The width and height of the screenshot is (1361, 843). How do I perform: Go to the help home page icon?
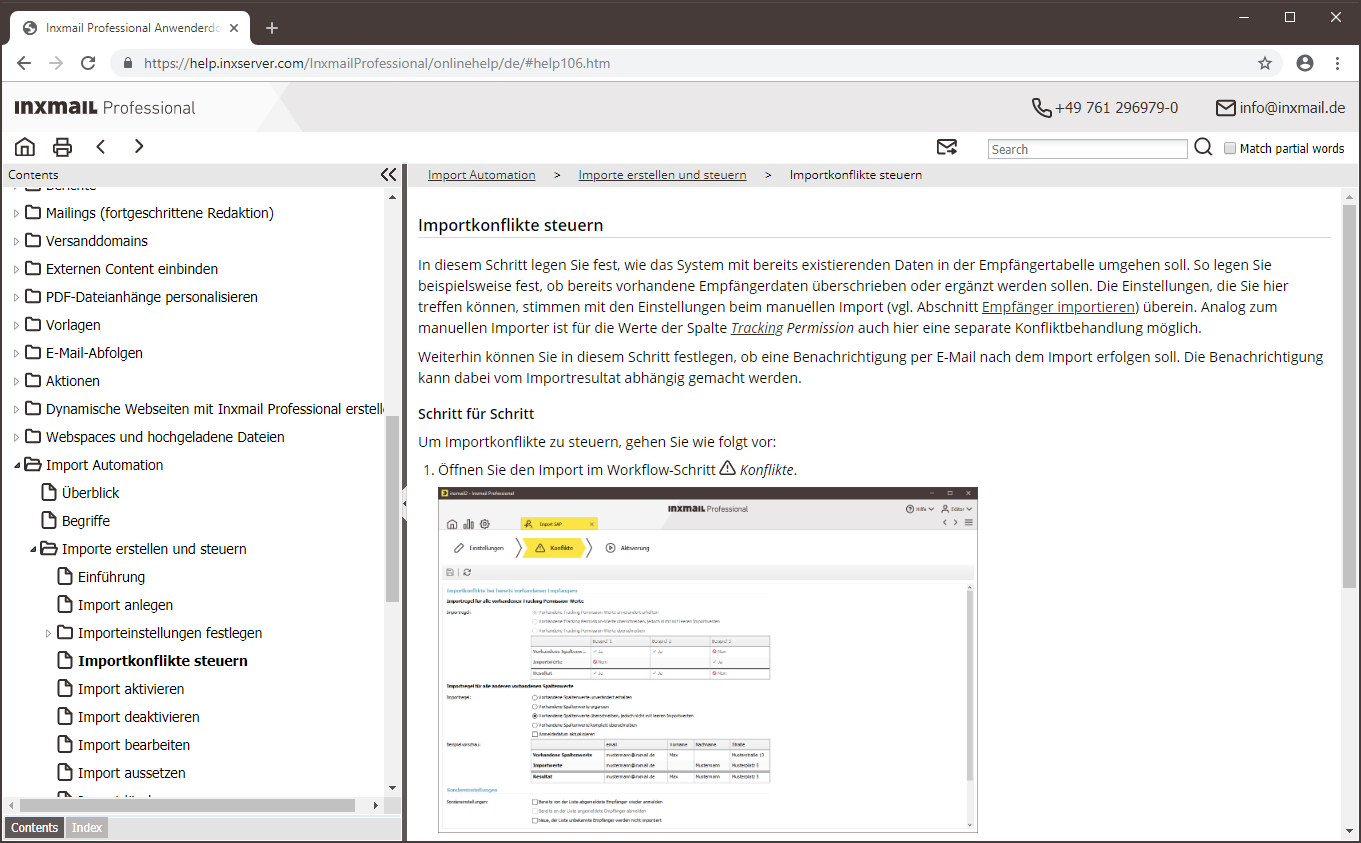25,147
